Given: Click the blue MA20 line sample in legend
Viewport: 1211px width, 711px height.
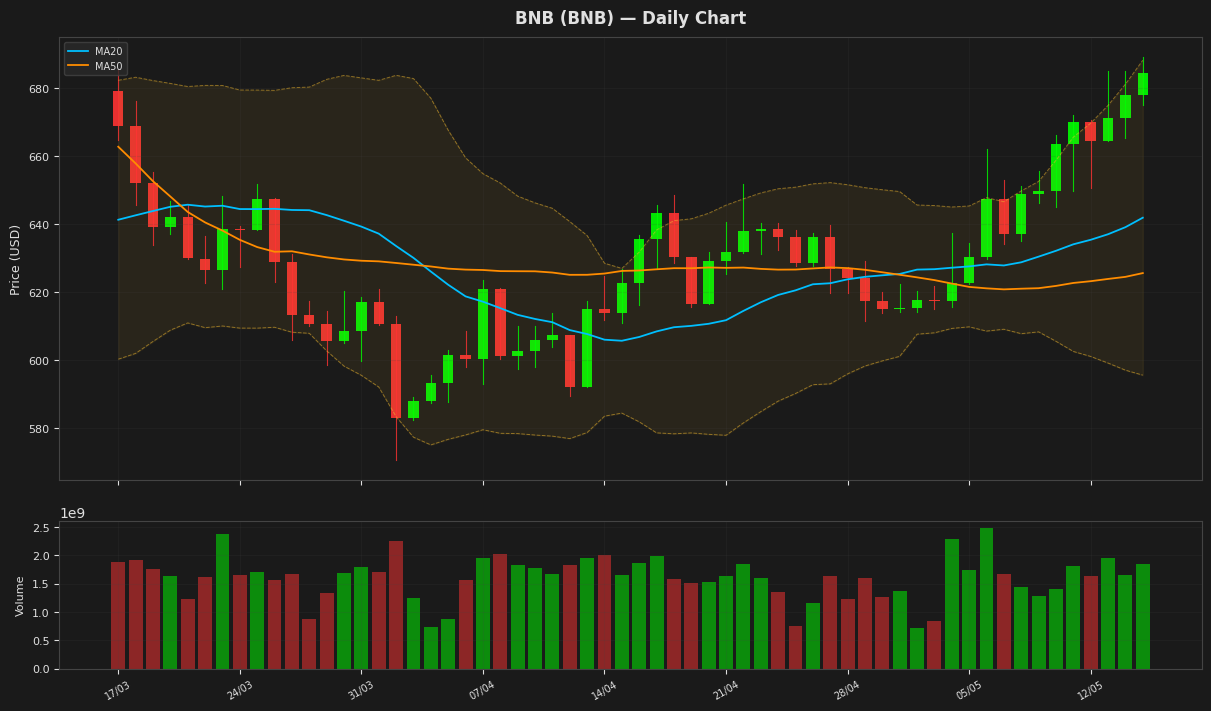Looking at the screenshot, I should pos(79,51).
